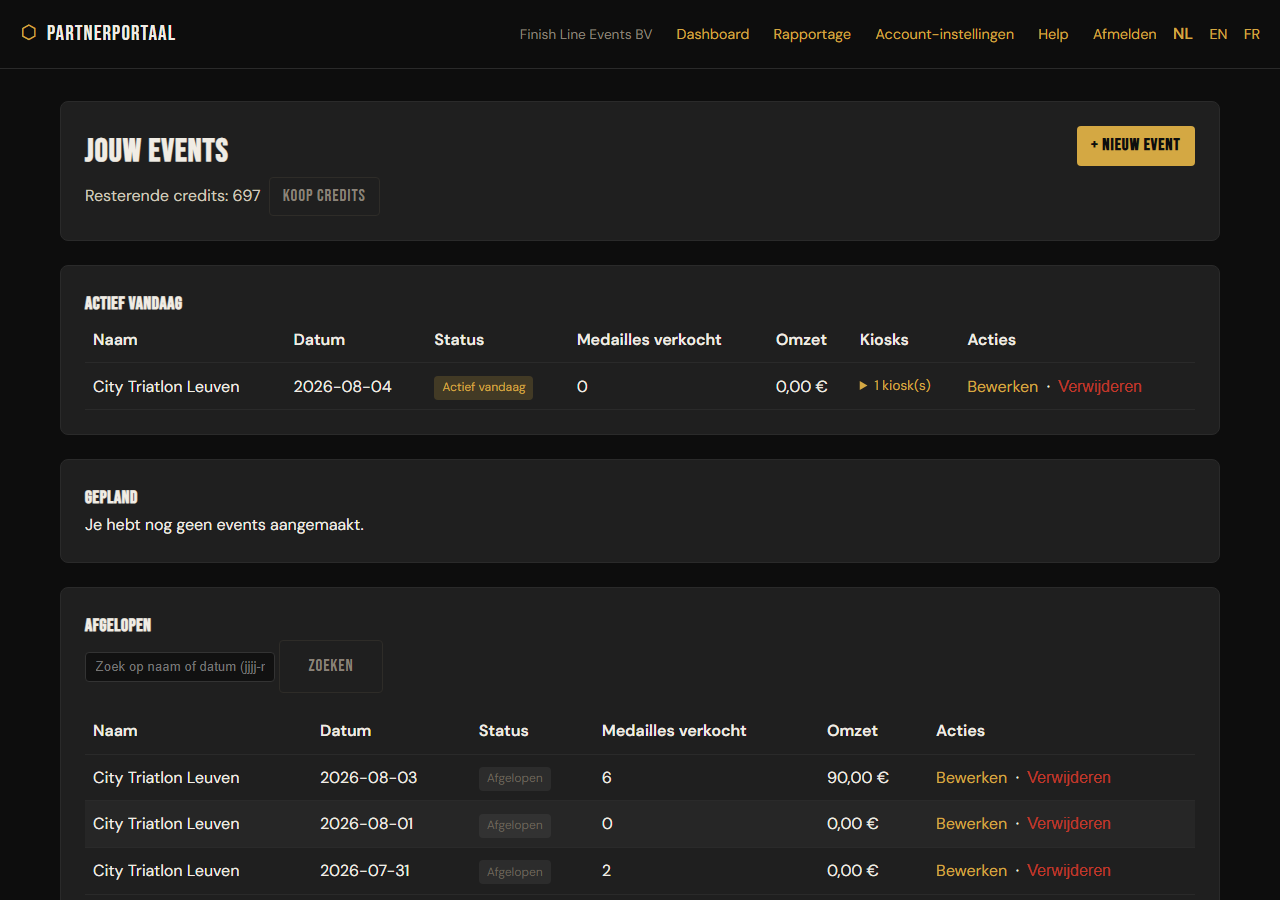
Task: Switch the language to EN
Action: 1218,34
